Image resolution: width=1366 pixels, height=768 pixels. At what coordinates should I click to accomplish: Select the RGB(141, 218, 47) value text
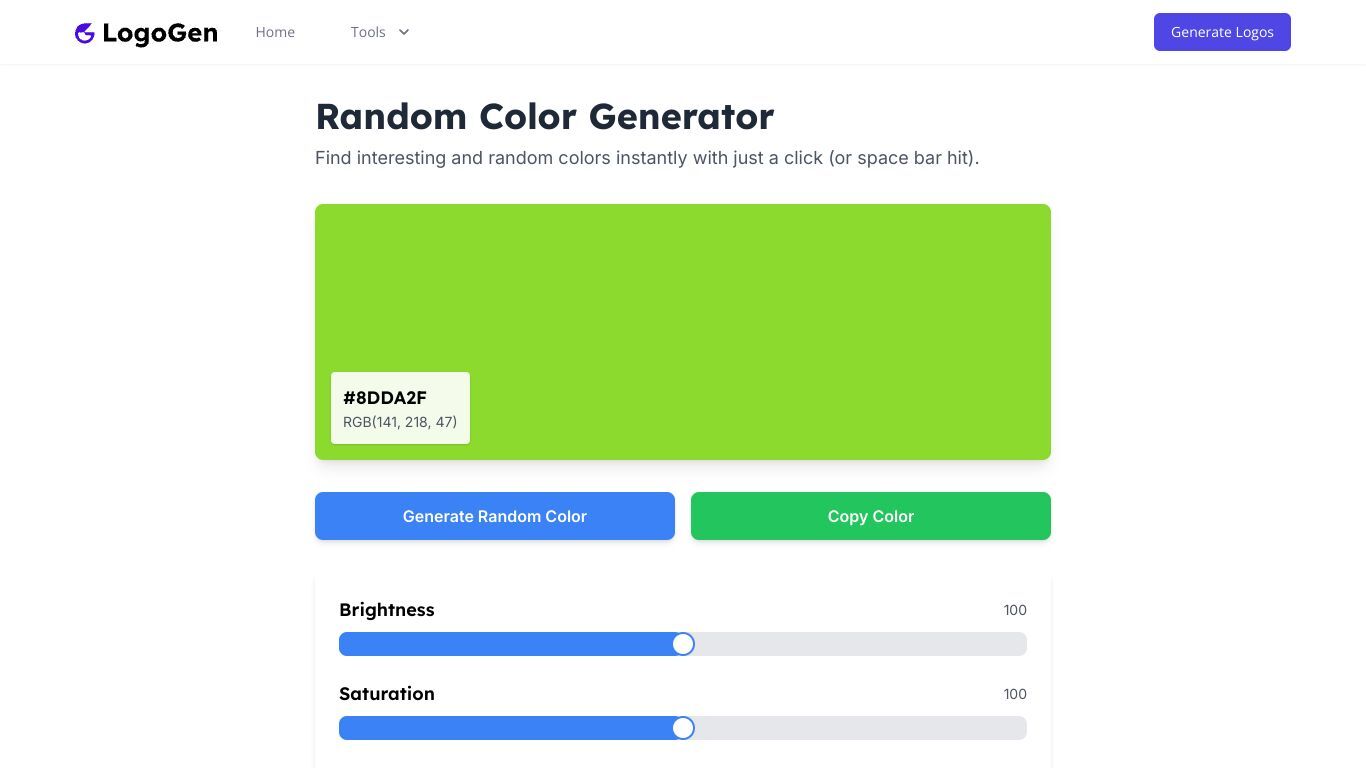point(400,422)
